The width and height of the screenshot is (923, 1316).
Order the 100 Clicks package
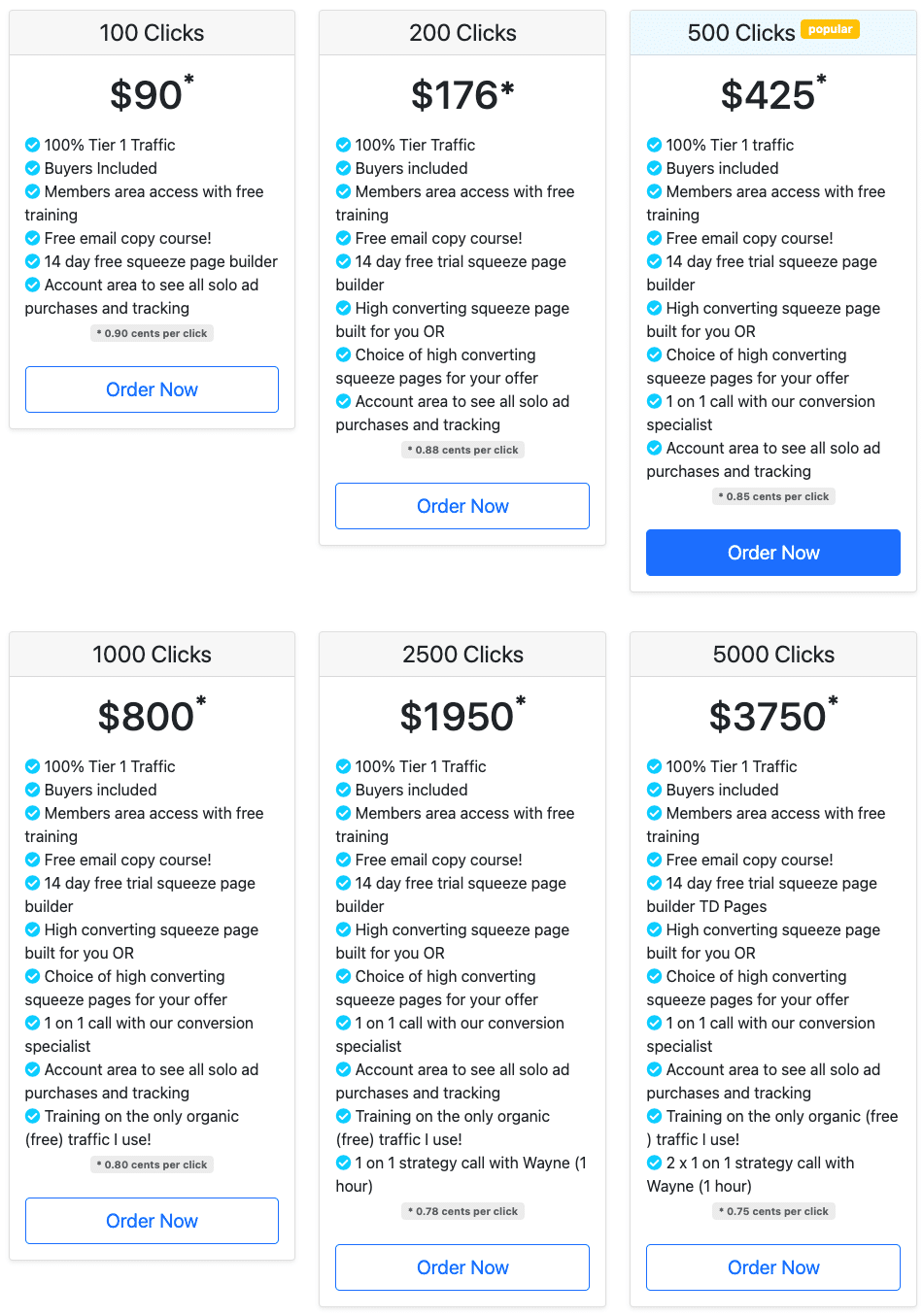click(x=152, y=389)
